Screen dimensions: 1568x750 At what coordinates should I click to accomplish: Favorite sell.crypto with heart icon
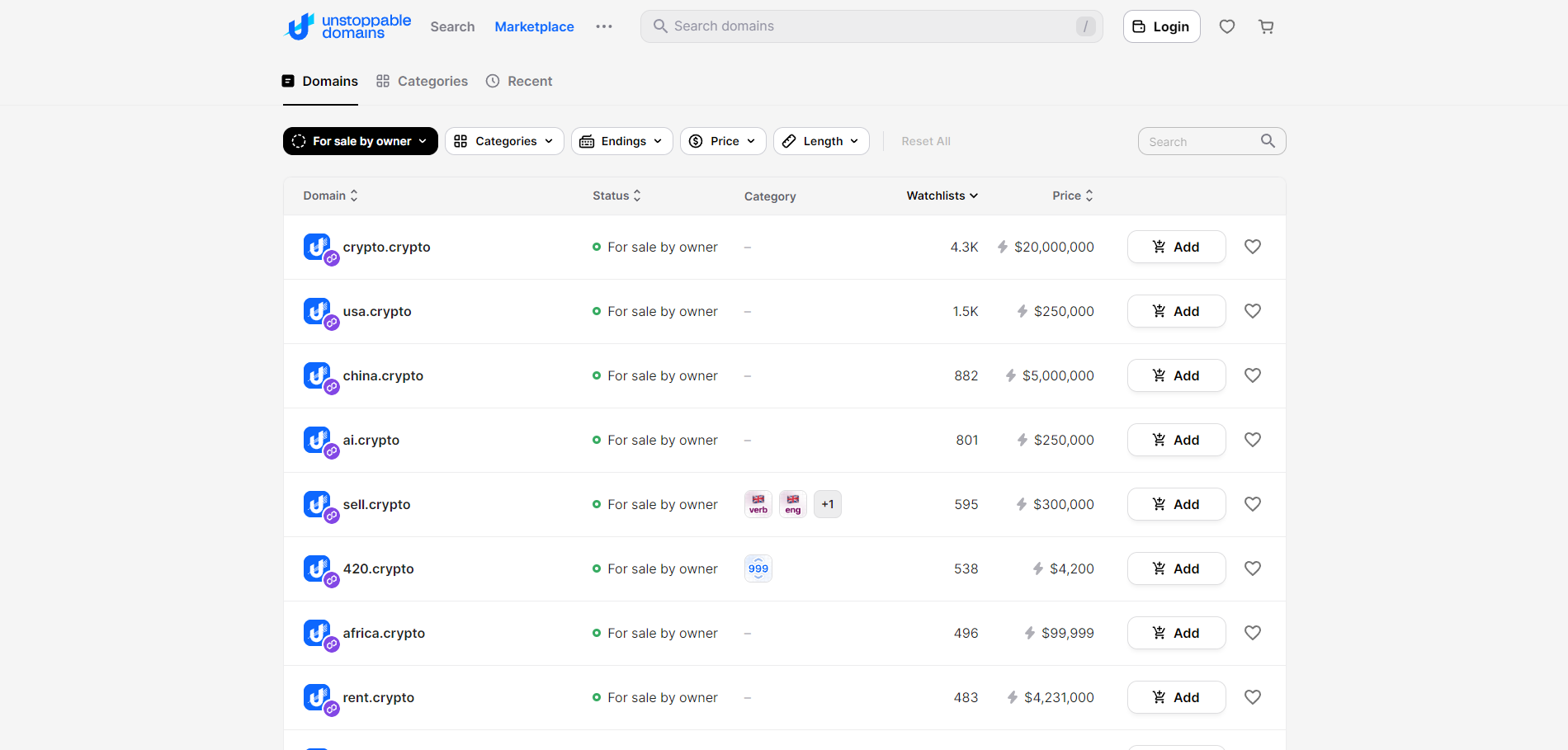[x=1253, y=504]
